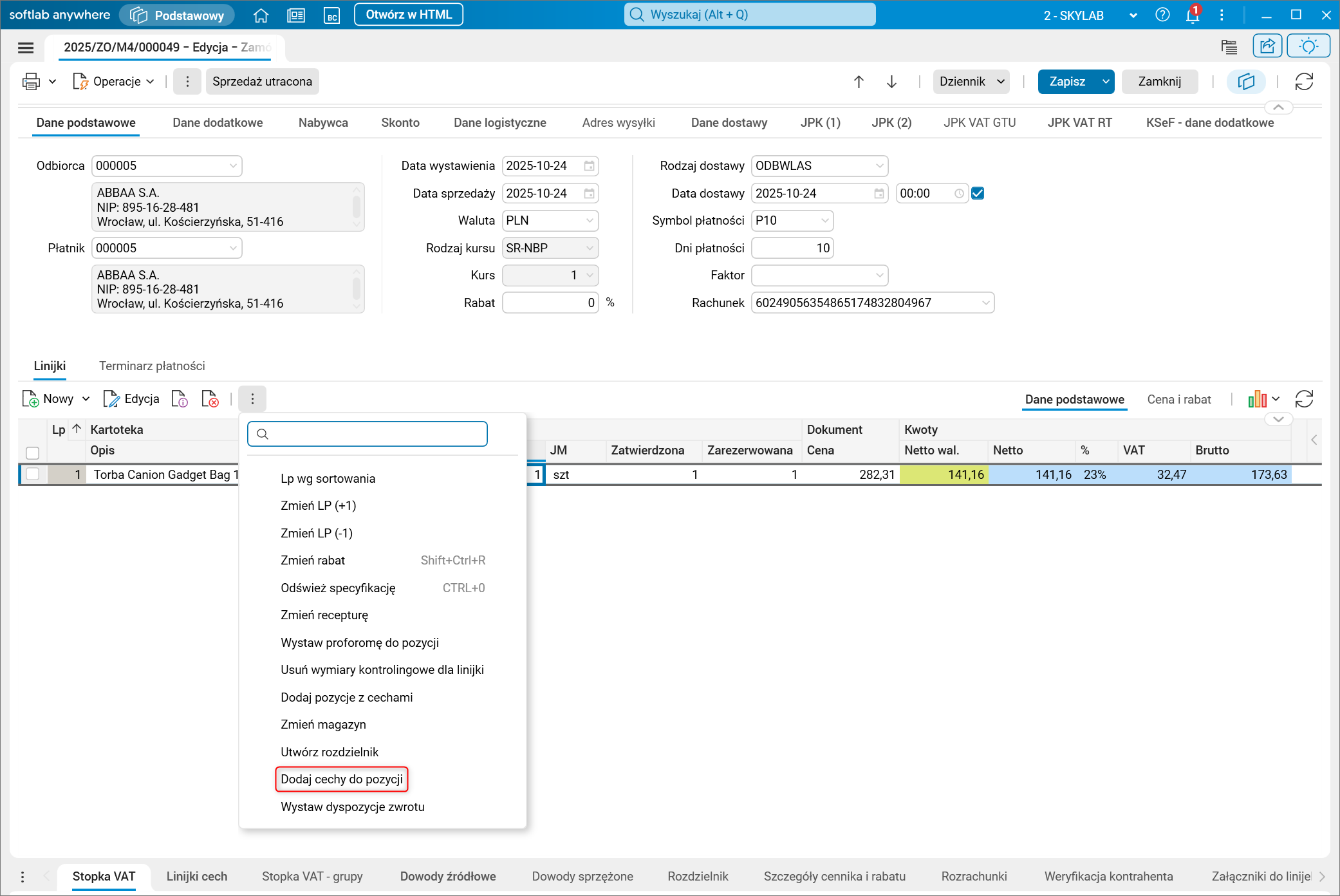Image resolution: width=1340 pixels, height=896 pixels.
Task: Uncheck the delivery time checkbox
Action: 978,193
